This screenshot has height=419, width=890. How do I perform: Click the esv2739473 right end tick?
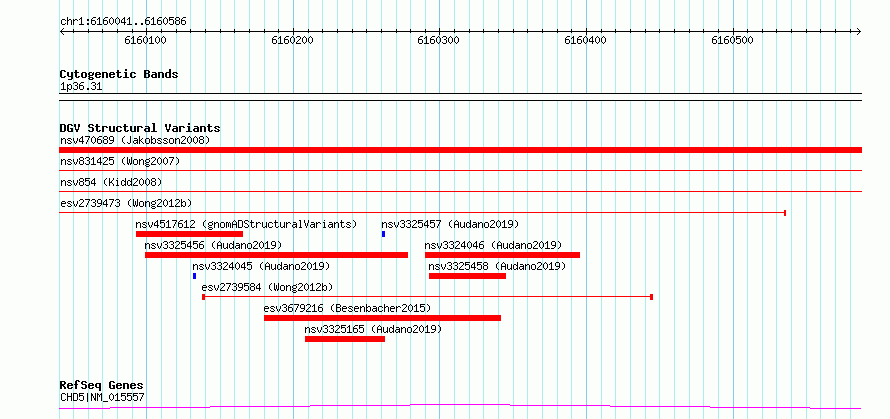point(784,213)
